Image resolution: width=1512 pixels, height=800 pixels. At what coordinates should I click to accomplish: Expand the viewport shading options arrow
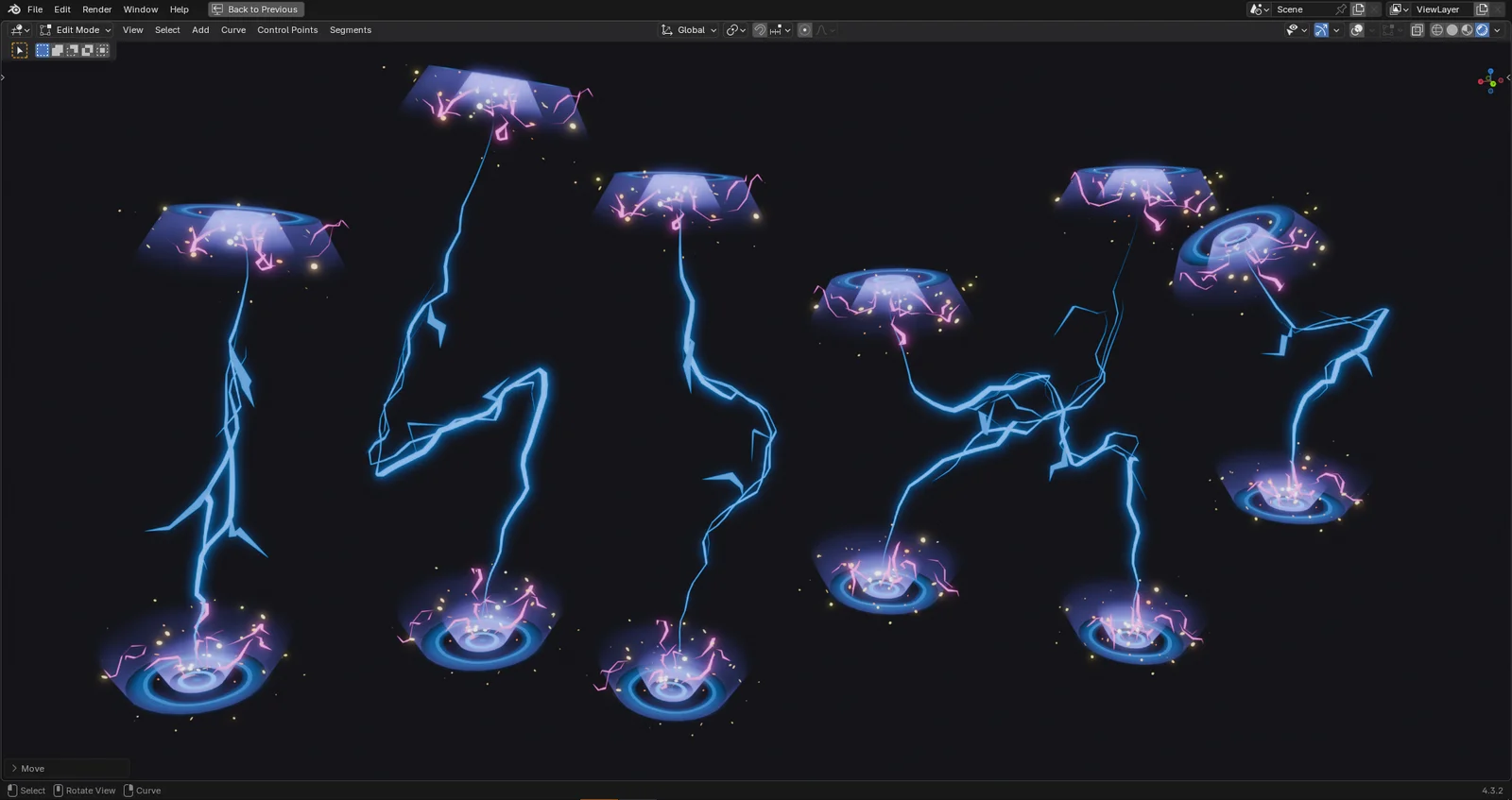[x=1498, y=30]
